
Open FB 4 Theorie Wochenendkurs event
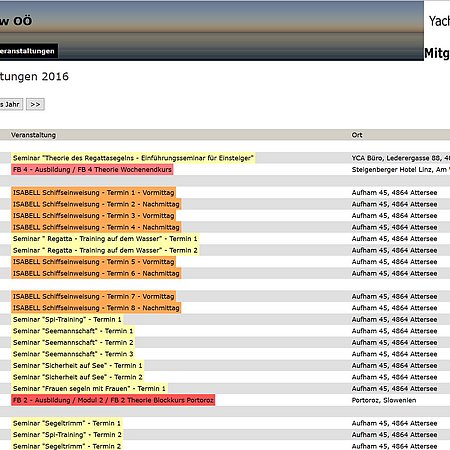tap(92, 170)
